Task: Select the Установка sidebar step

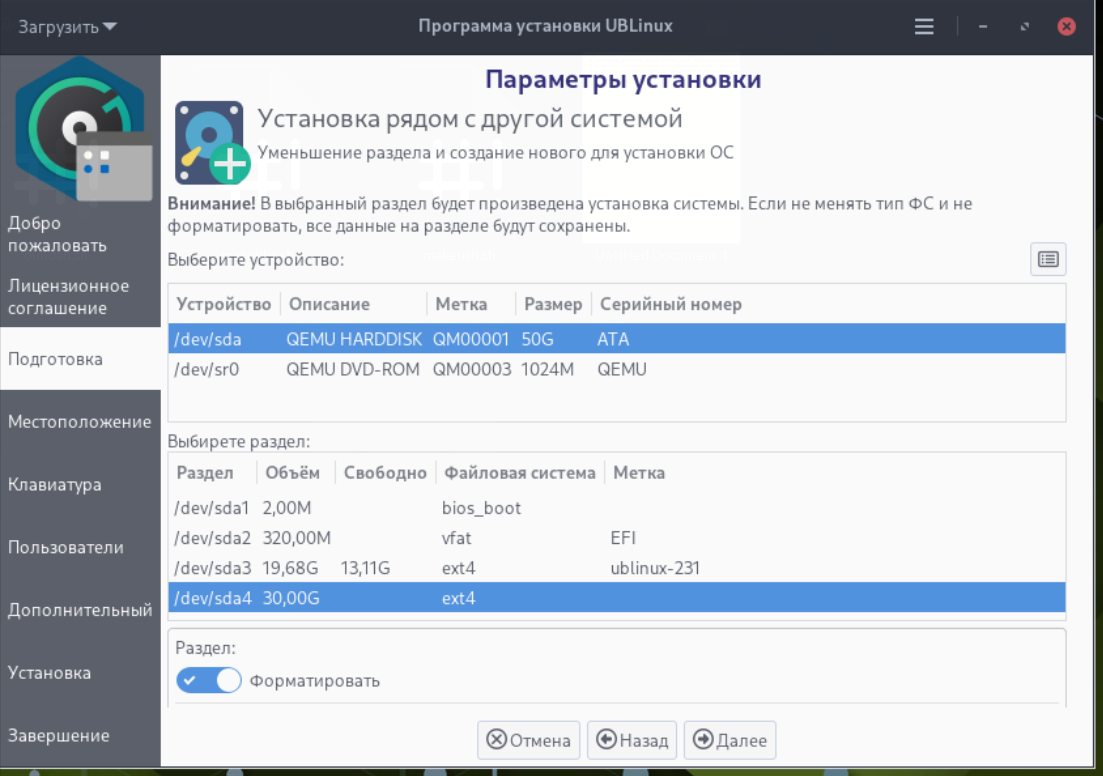Action: [x=80, y=673]
